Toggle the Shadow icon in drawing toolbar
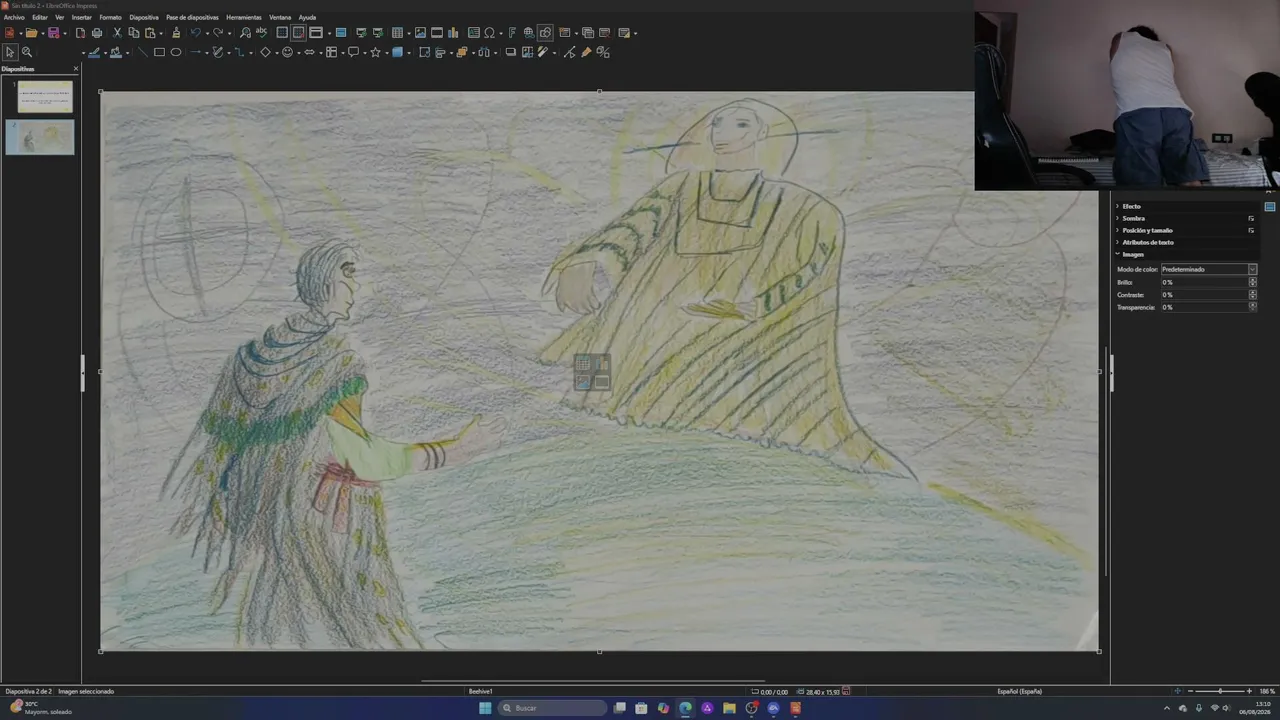Viewport: 1280px width, 720px height. (511, 52)
